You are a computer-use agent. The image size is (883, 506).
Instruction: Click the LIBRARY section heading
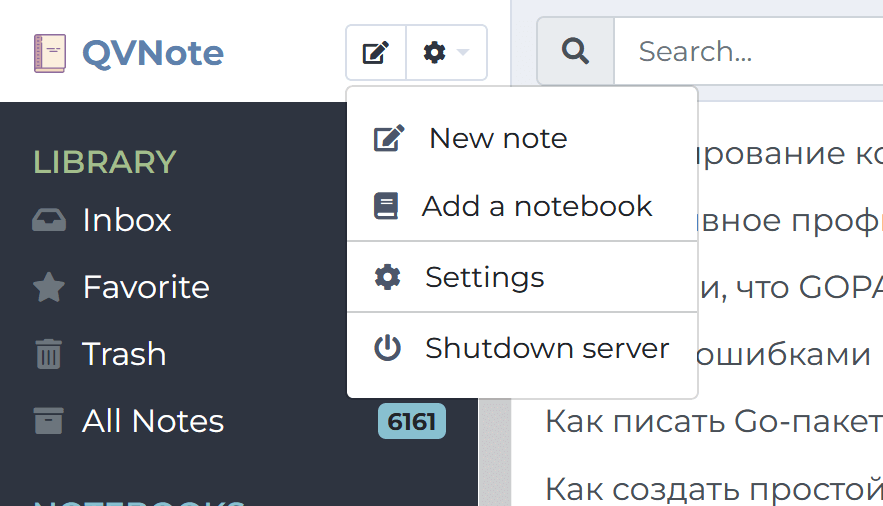pyautogui.click(x=105, y=162)
